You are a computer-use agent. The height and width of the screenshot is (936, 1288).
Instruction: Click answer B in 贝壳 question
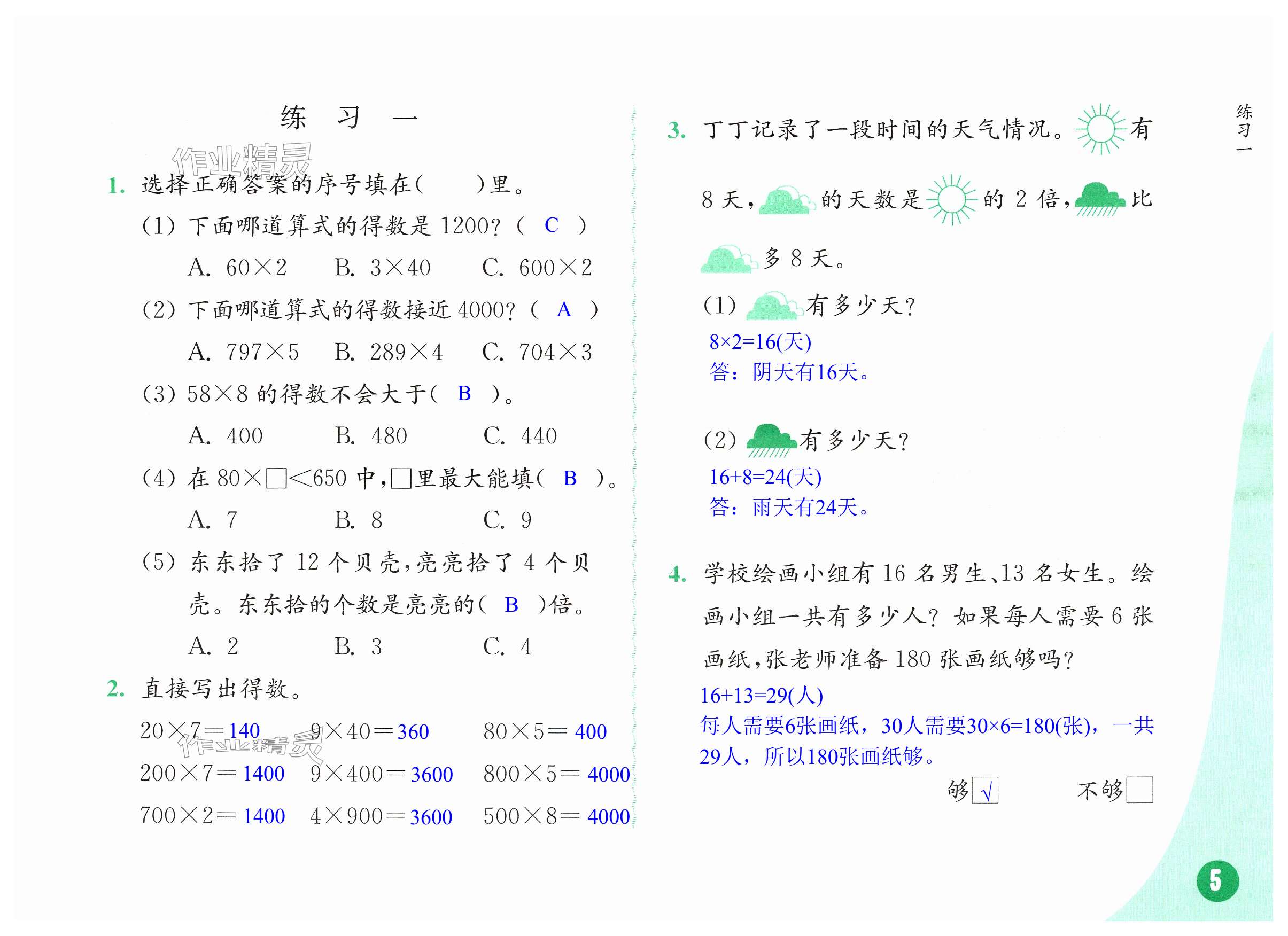click(511, 606)
